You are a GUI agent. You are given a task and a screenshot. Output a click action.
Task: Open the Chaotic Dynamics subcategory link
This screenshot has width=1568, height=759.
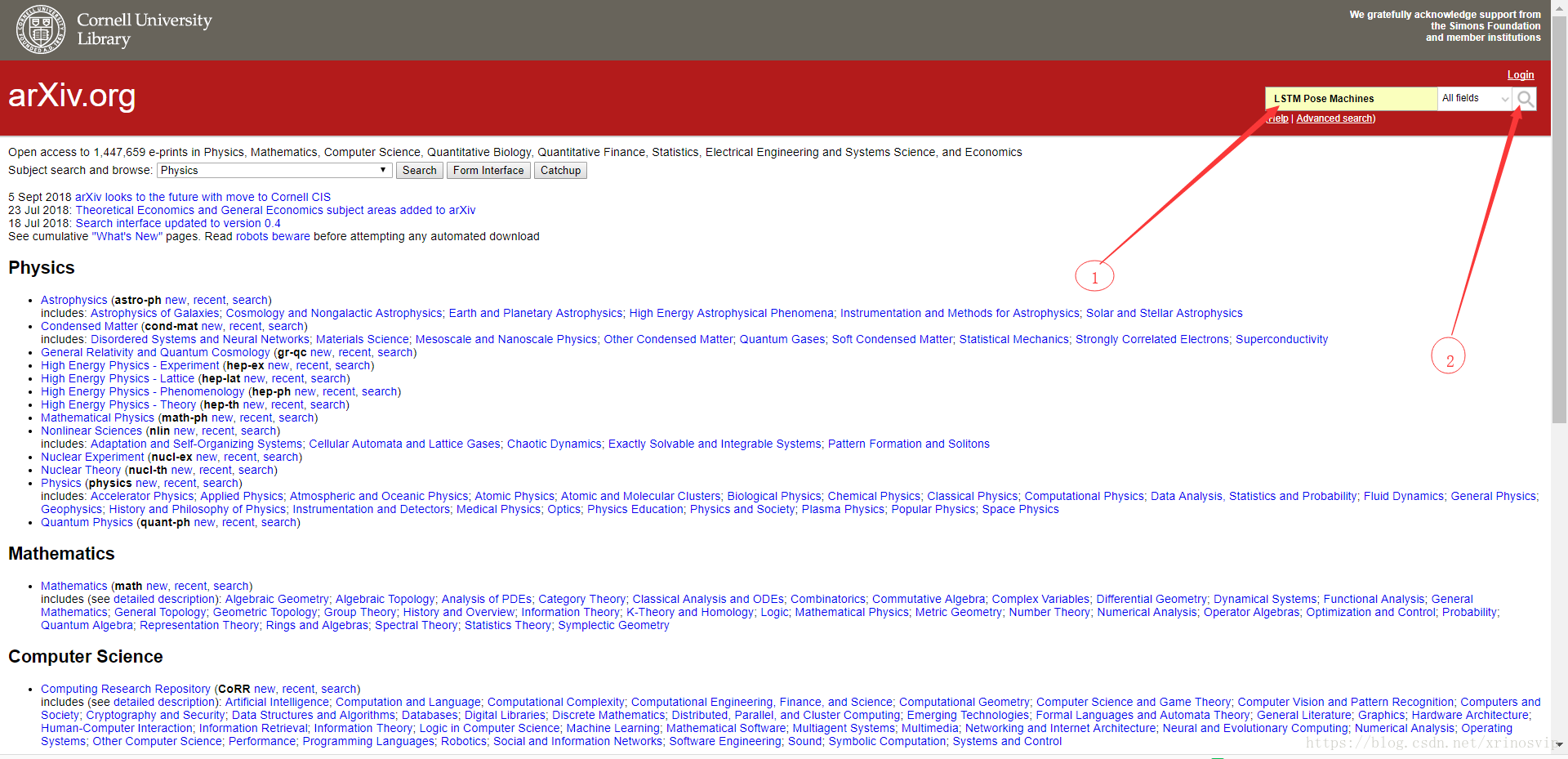[x=555, y=444]
